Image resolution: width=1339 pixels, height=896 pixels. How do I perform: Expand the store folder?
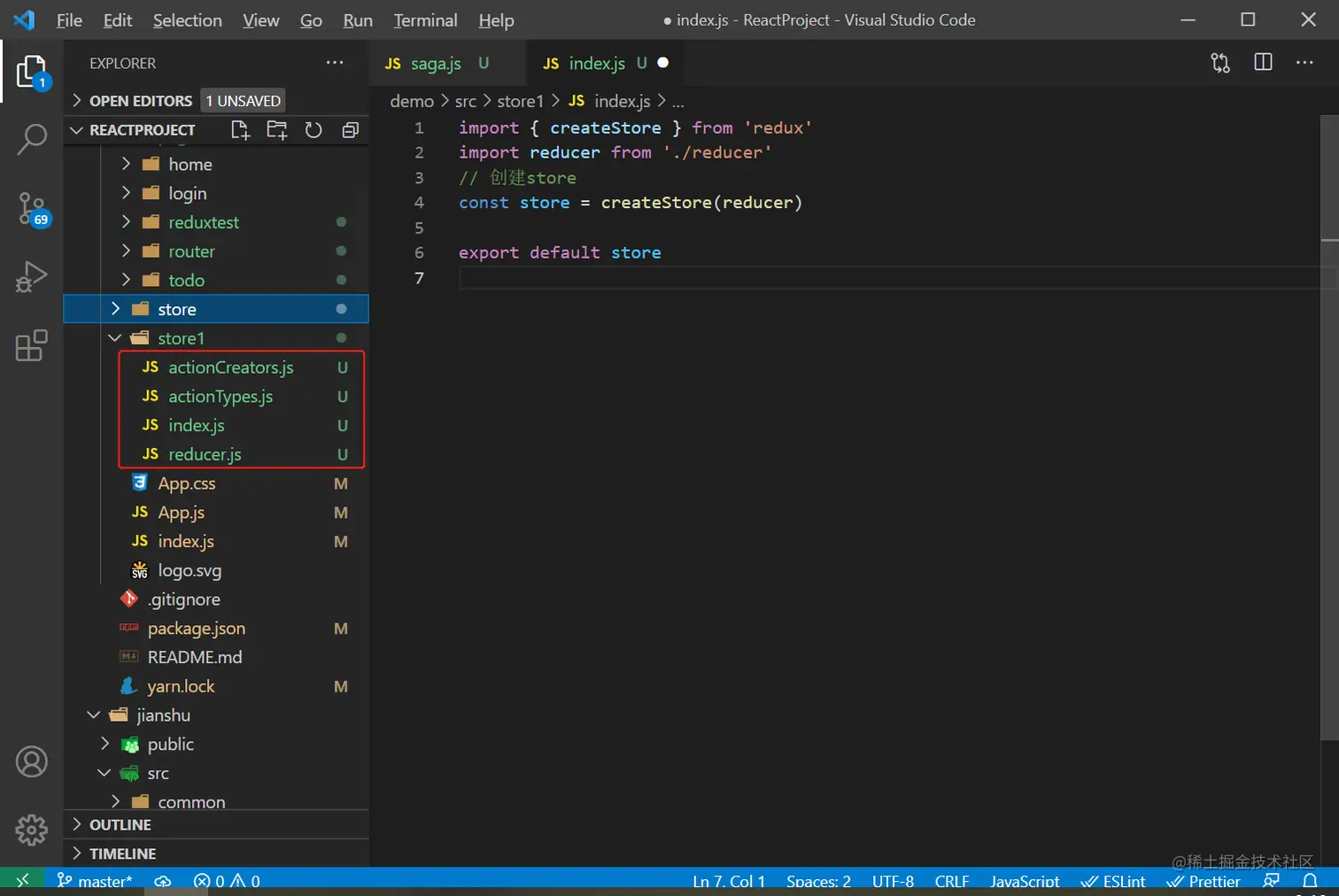(176, 309)
